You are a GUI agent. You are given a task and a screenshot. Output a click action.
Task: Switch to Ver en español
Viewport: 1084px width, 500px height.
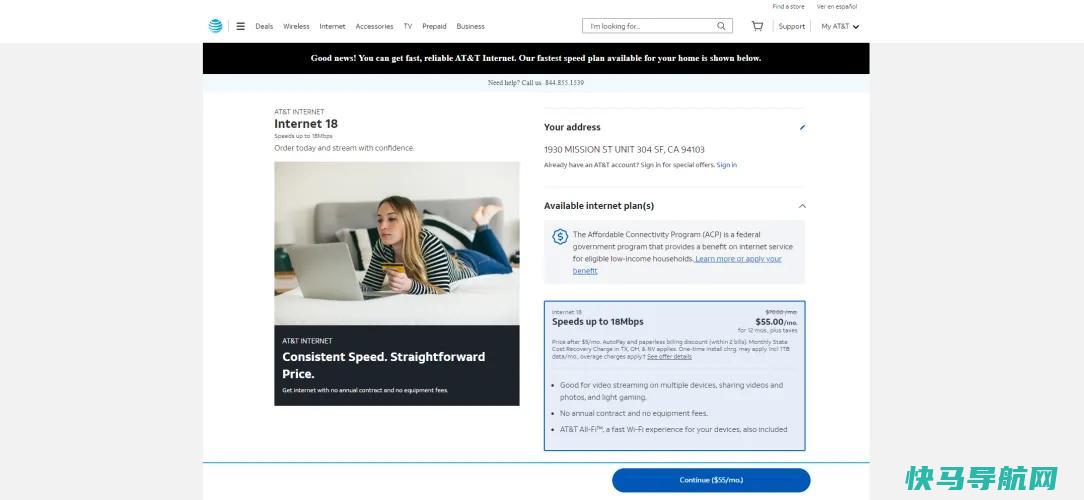click(837, 6)
